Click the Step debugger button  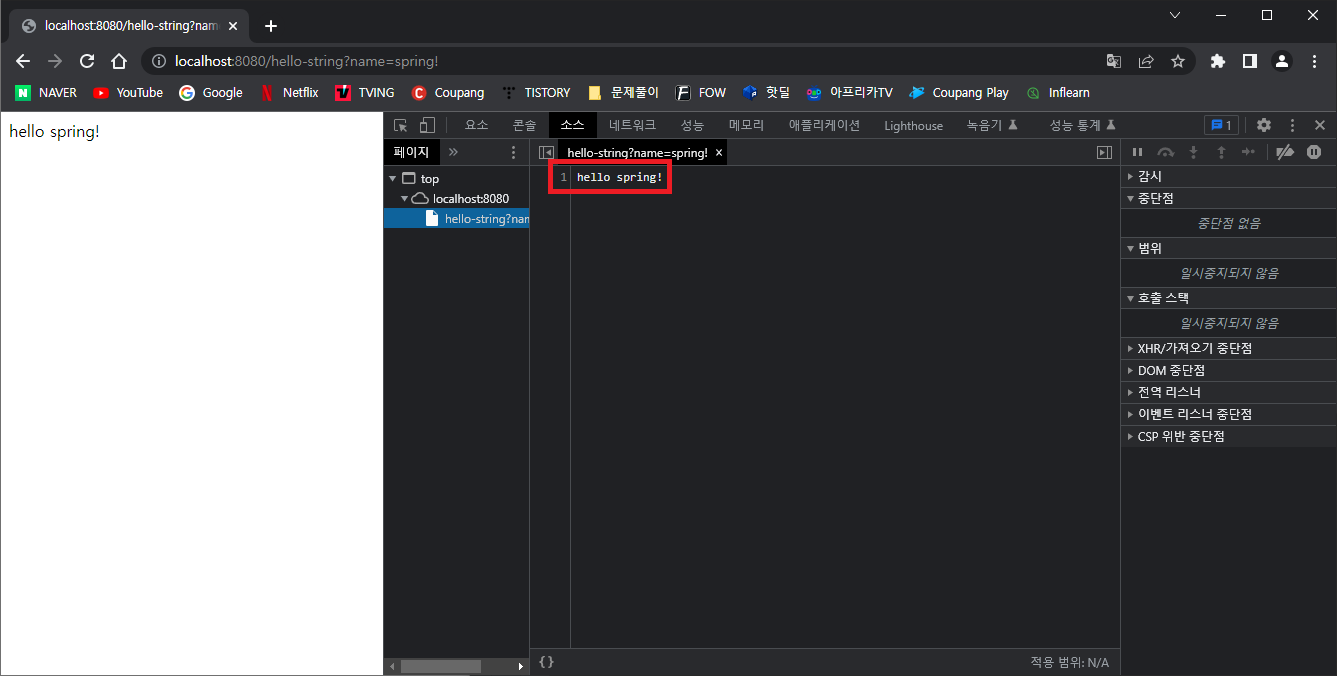click(x=1248, y=152)
